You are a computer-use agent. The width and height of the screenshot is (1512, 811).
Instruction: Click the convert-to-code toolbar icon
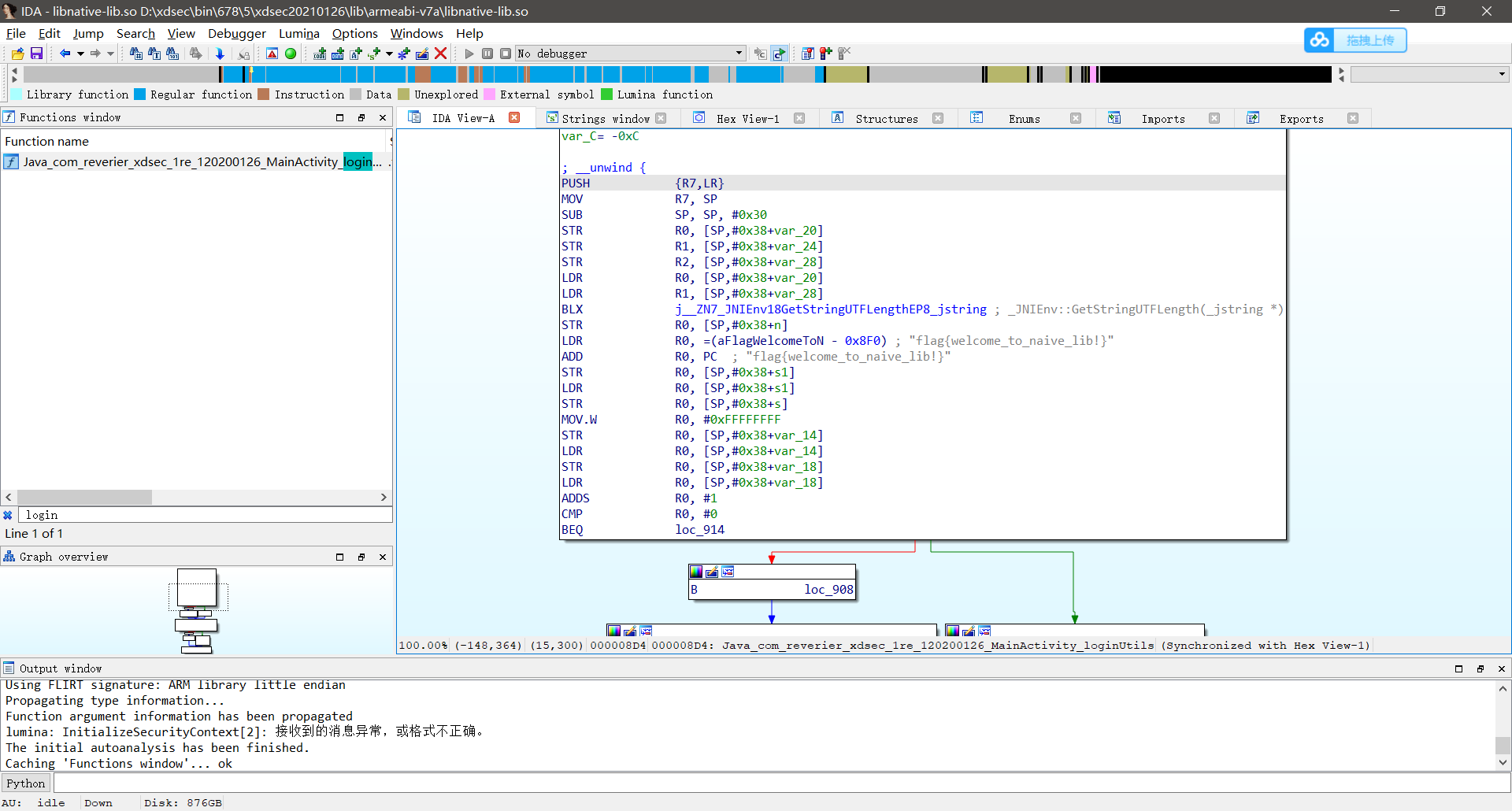[x=320, y=54]
